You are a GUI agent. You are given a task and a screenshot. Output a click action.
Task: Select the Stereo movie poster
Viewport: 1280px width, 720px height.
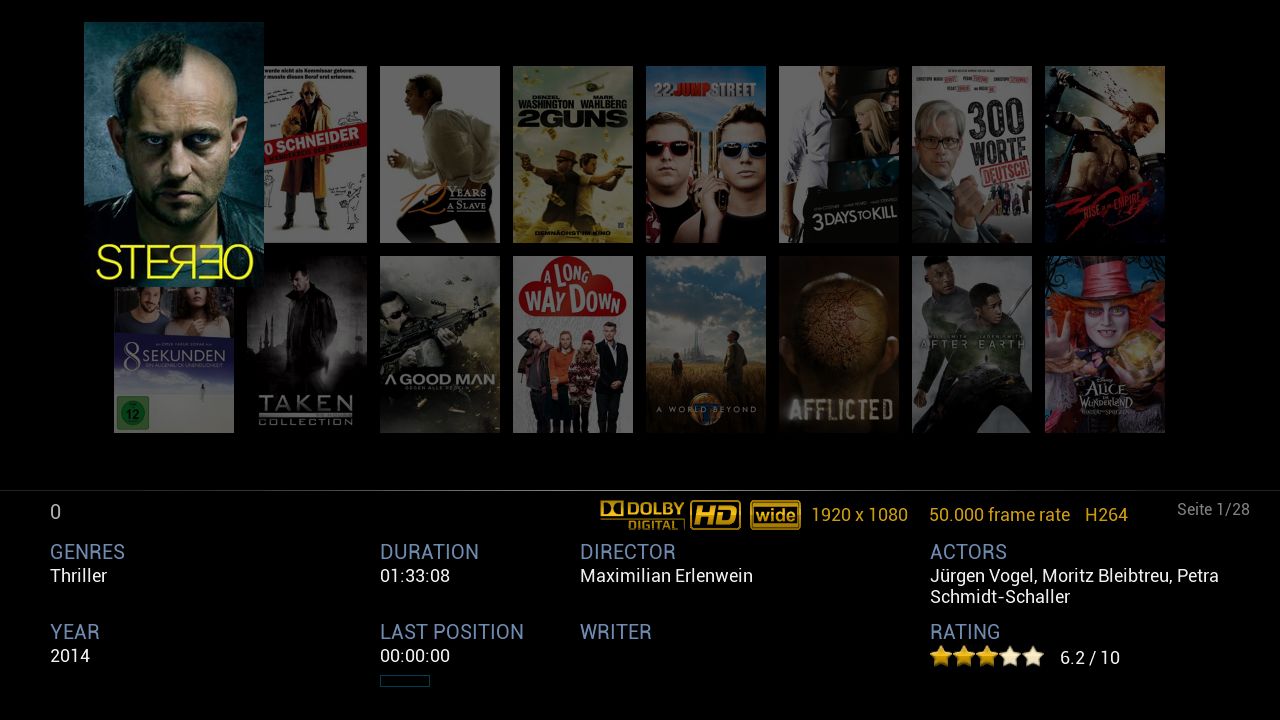pos(174,155)
